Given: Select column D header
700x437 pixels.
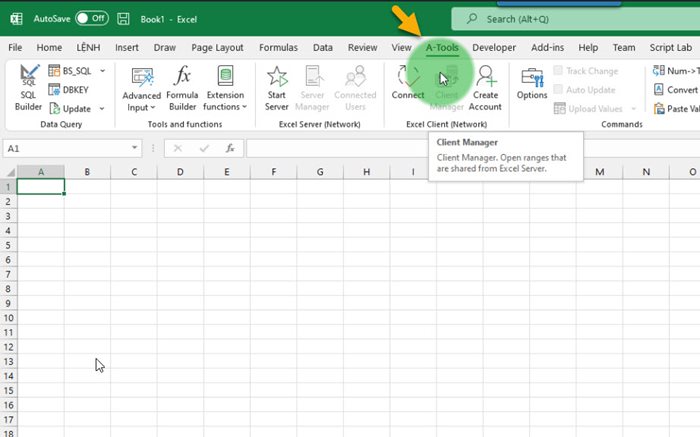Looking at the screenshot, I should [180, 172].
